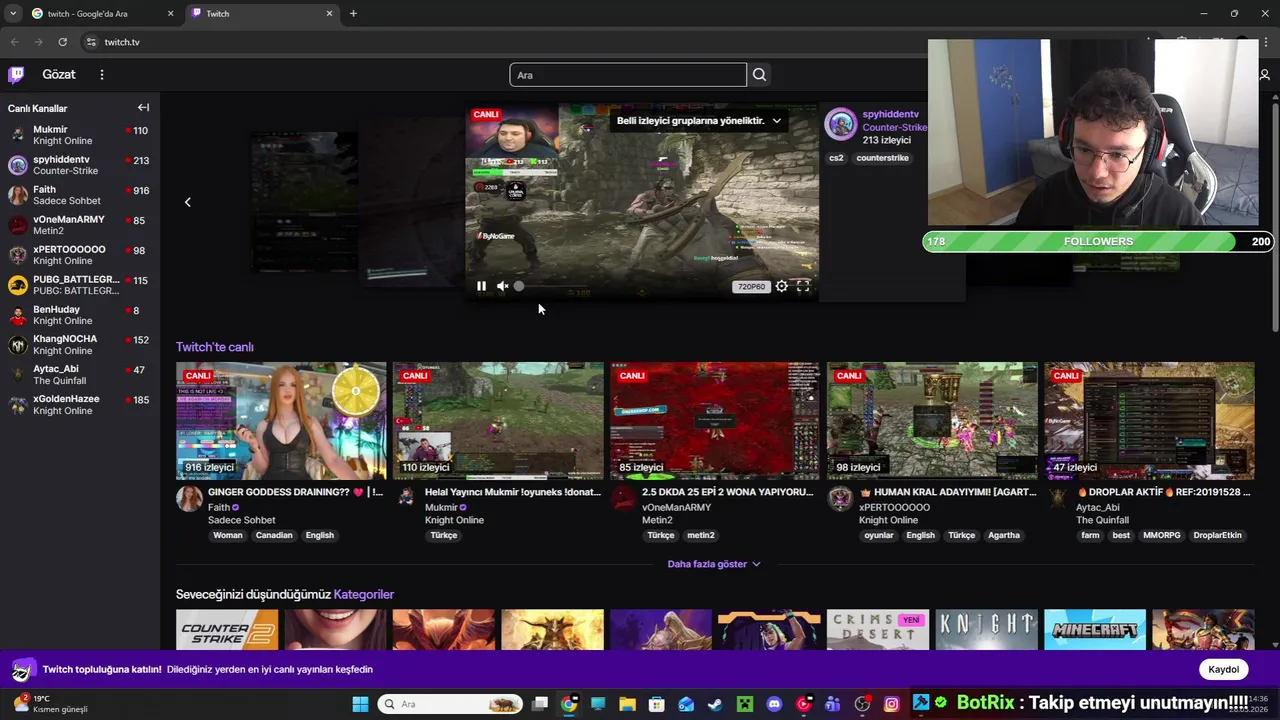The image size is (1280, 720).
Task: Open Steam from the taskbar
Action: point(715,704)
